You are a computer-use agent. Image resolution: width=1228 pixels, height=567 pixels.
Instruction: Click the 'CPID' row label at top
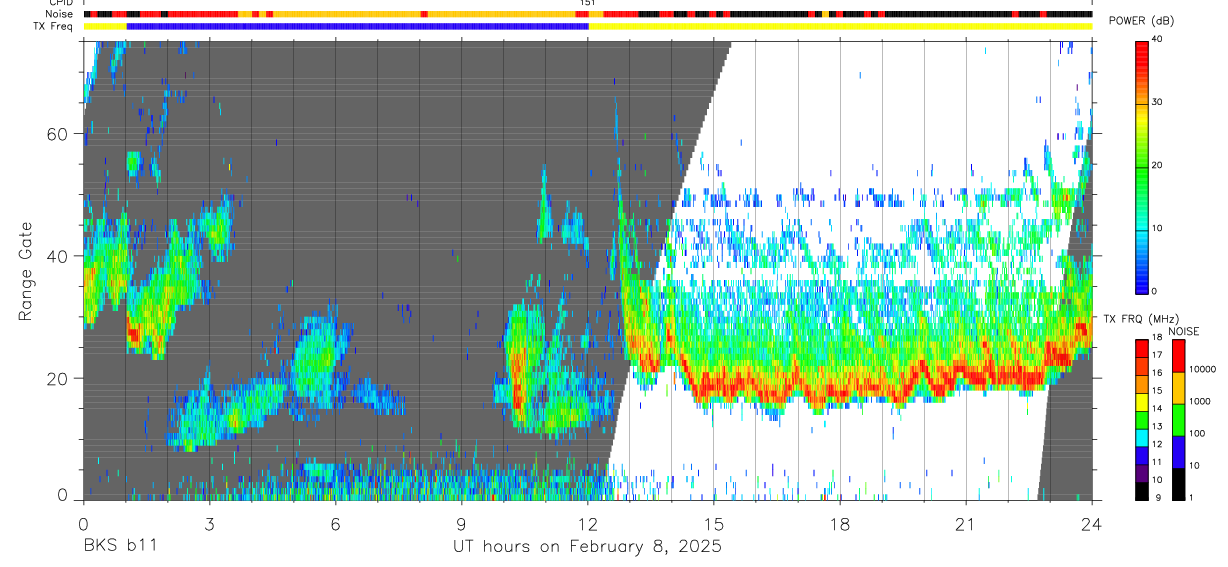(59, 3)
